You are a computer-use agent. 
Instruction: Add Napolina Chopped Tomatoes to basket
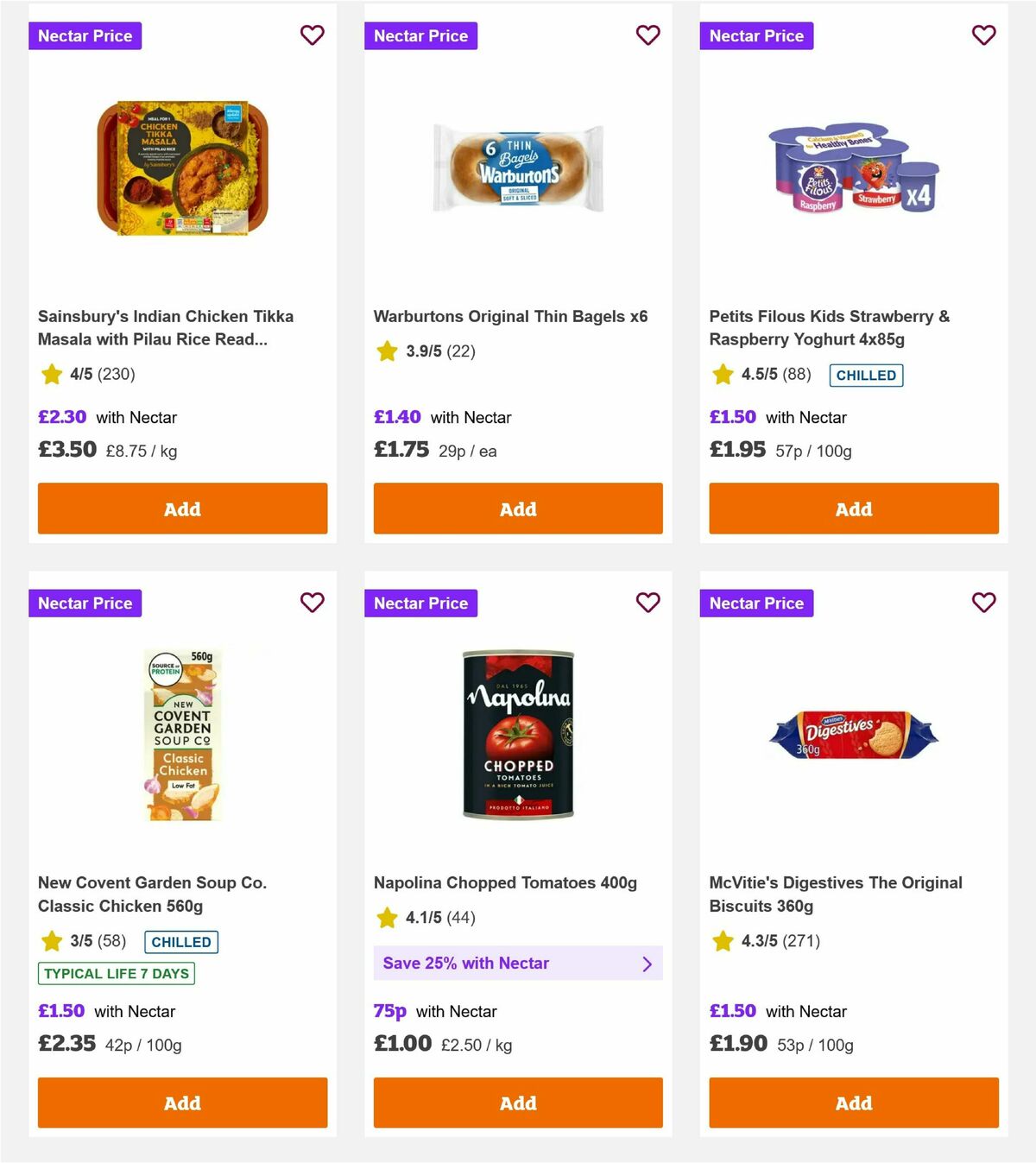pos(517,1103)
